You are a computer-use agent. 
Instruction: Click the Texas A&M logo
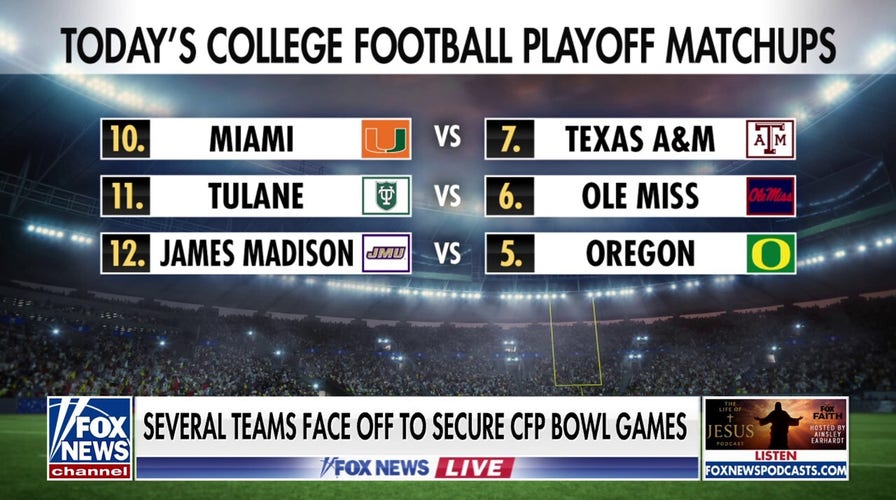pos(770,139)
